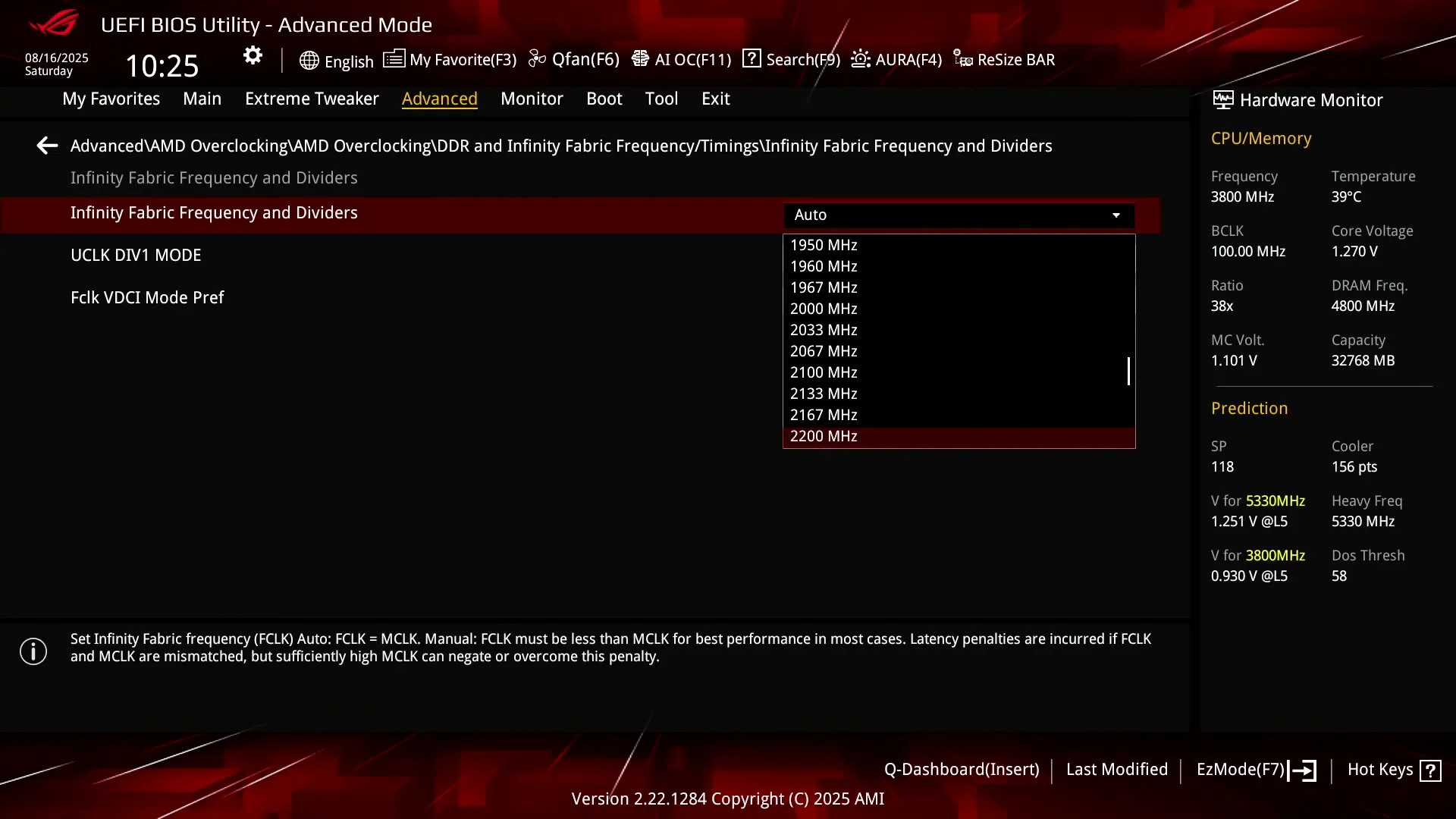Viewport: 1456px width, 819px height.
Task: Choose 1960 MHz from the list
Action: (x=959, y=266)
